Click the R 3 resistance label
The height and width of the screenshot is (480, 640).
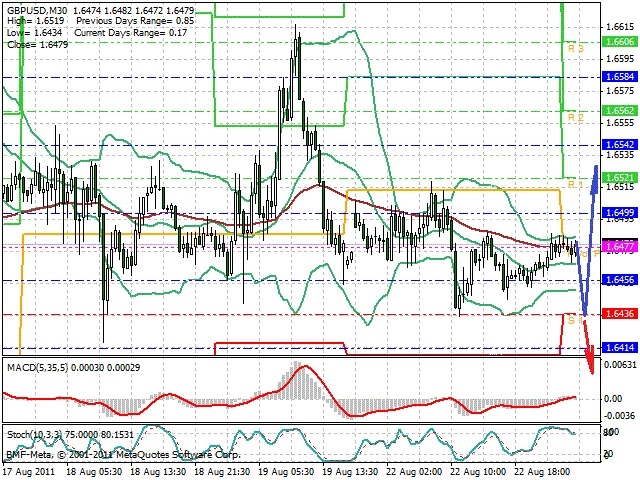pyautogui.click(x=576, y=49)
